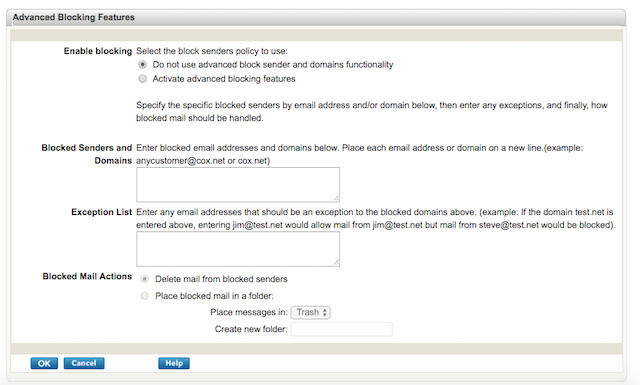
Task: Select 'Activate advanced blocking features' radio button
Action: [142, 78]
